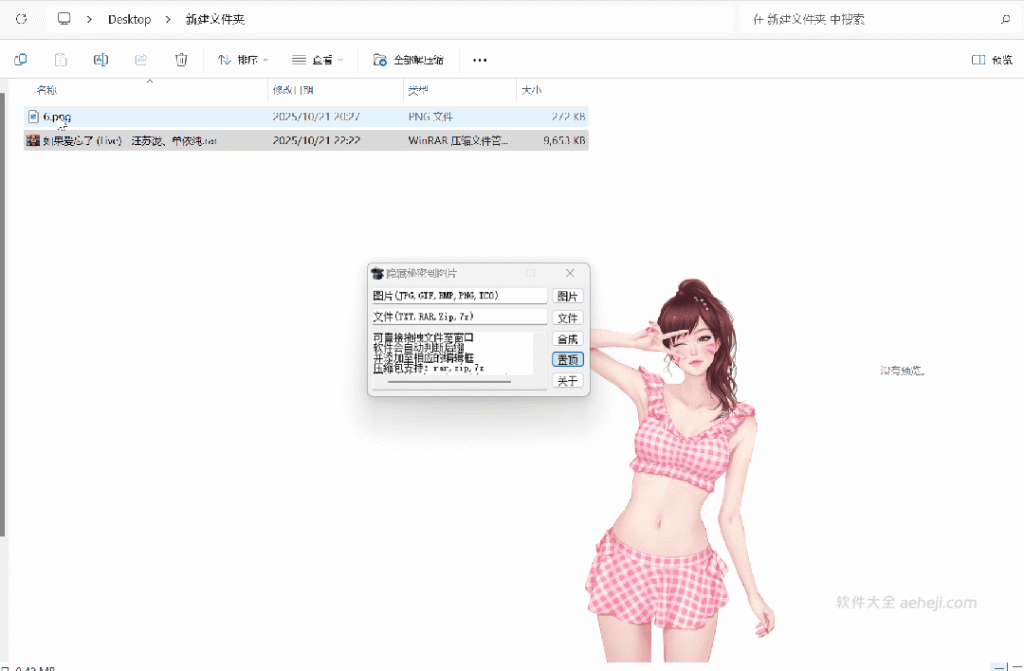1024x671 pixels.
Task: Click the refresh icon in the address bar
Action: click(x=19, y=18)
